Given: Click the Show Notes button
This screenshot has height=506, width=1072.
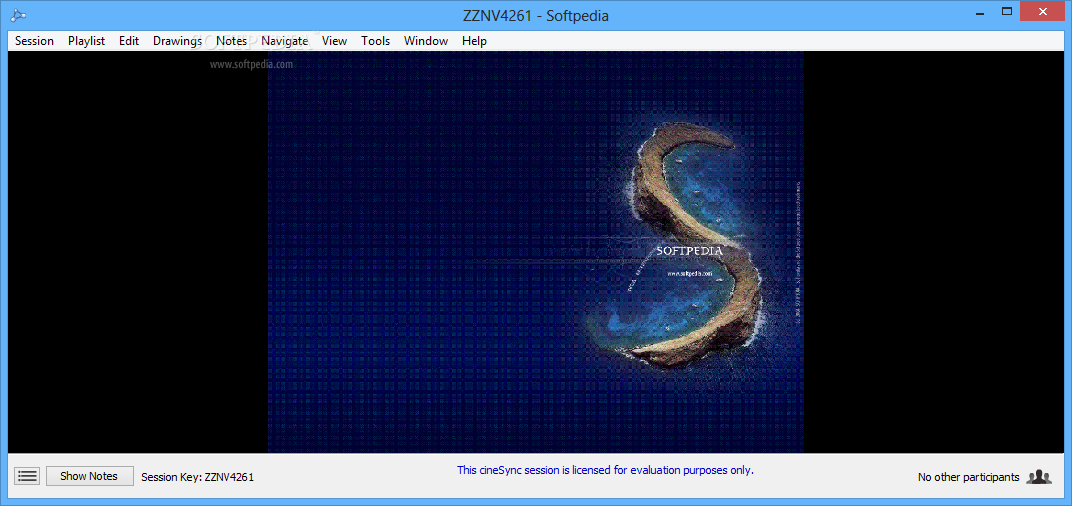Looking at the screenshot, I should (90, 476).
